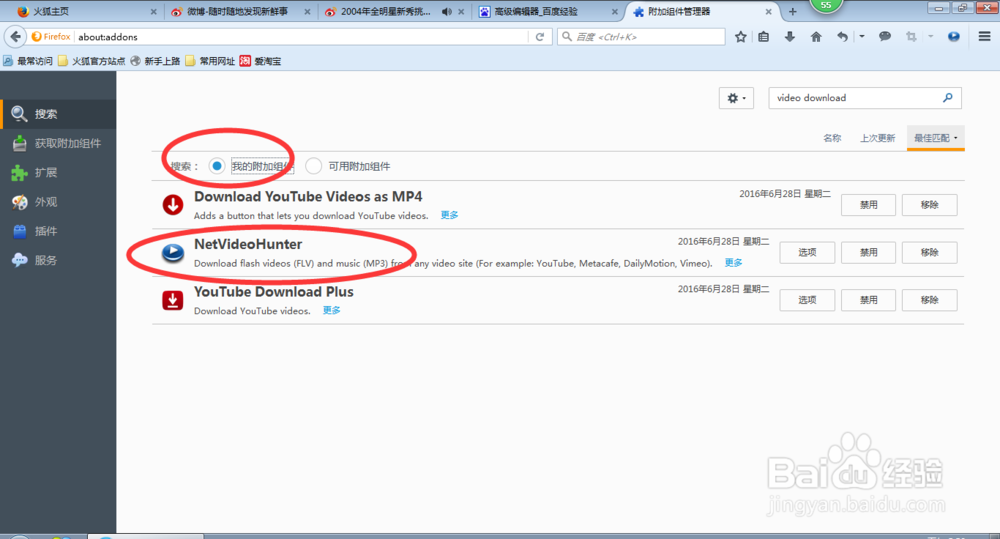1000x539 pixels.
Task: Switch to 高级编辑器_百度经验 tab
Action: 548,11
